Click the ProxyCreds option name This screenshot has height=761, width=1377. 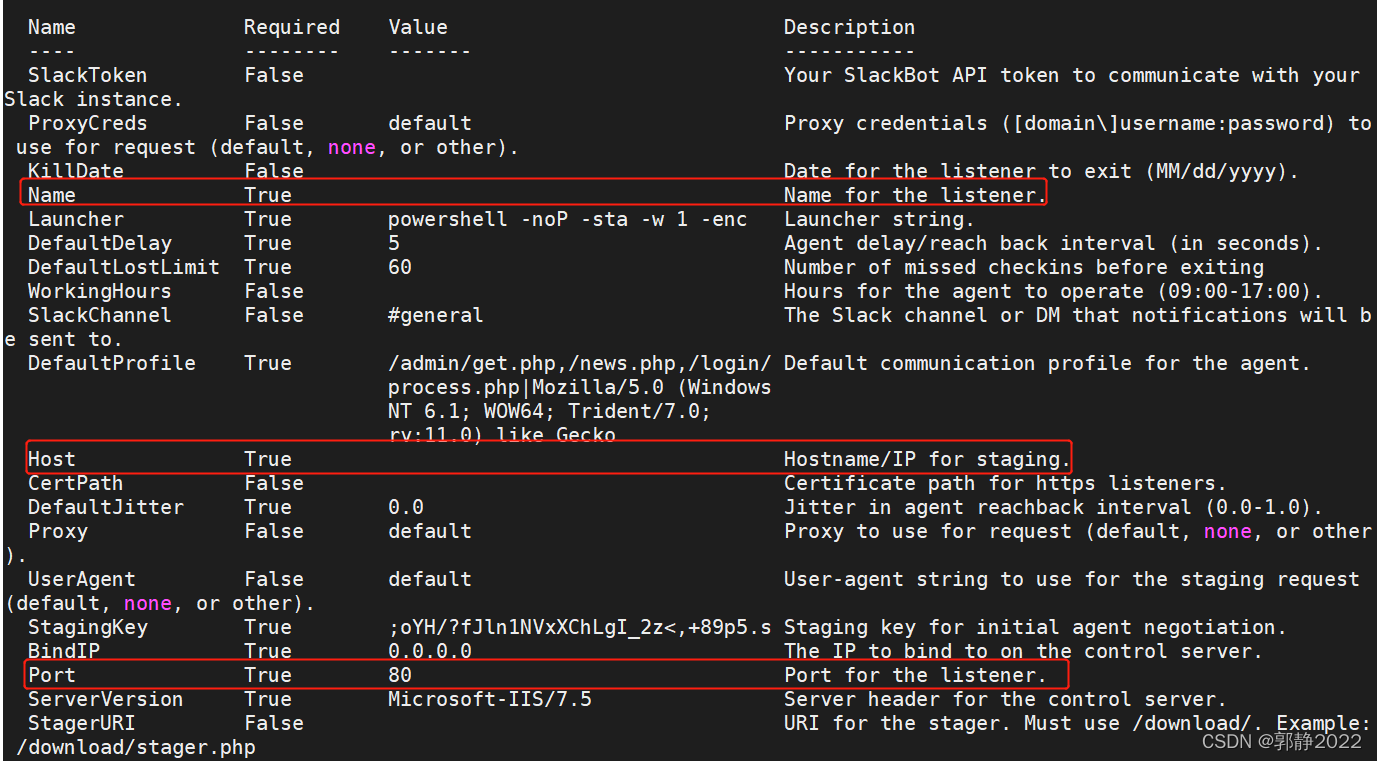coord(87,123)
